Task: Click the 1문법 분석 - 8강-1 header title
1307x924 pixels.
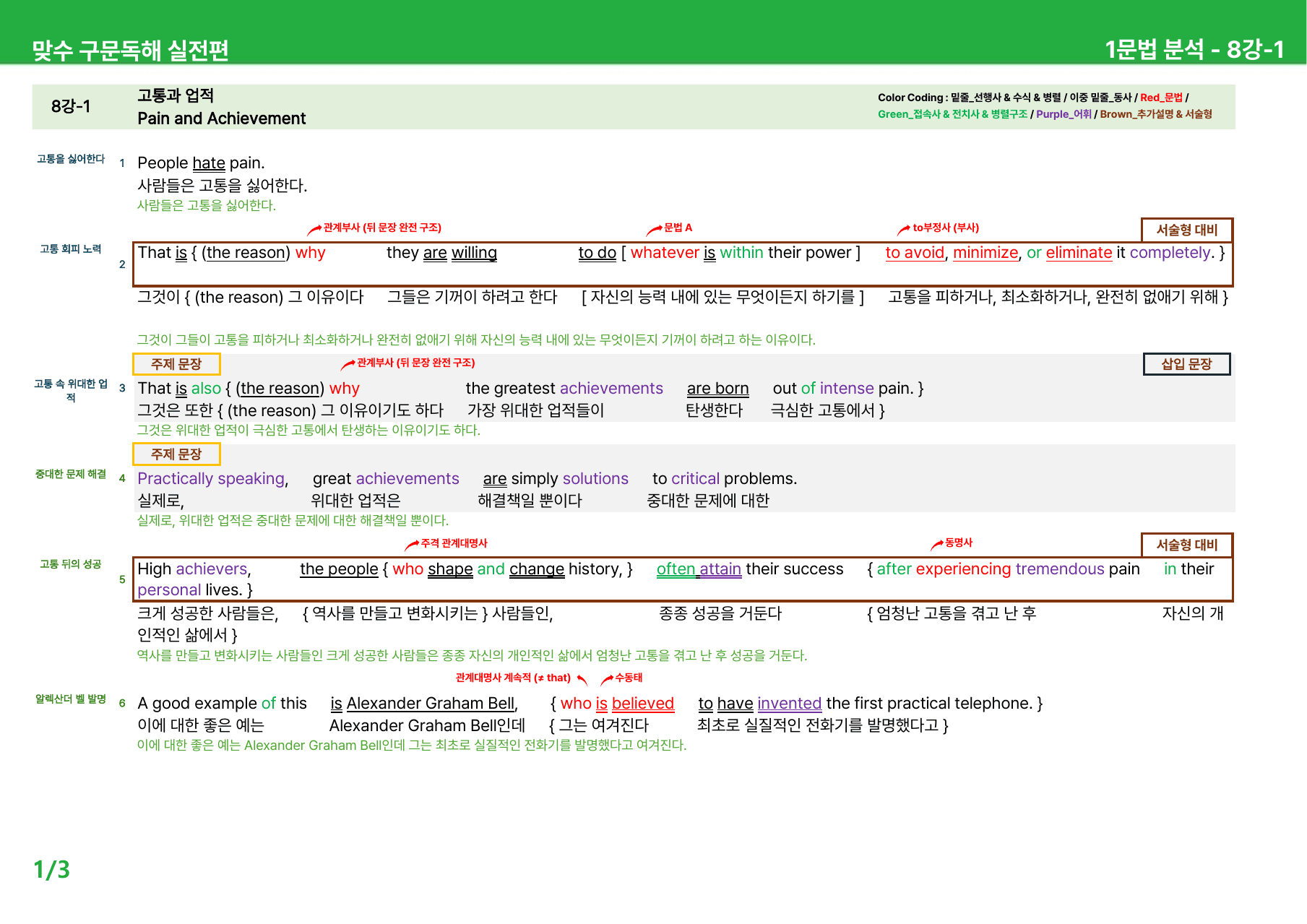Action: (x=1194, y=49)
